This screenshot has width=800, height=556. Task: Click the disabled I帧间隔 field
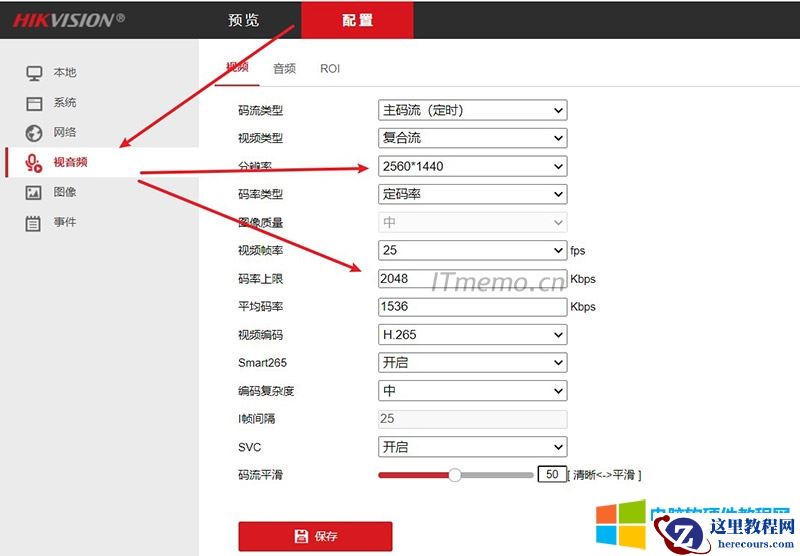tap(472, 419)
